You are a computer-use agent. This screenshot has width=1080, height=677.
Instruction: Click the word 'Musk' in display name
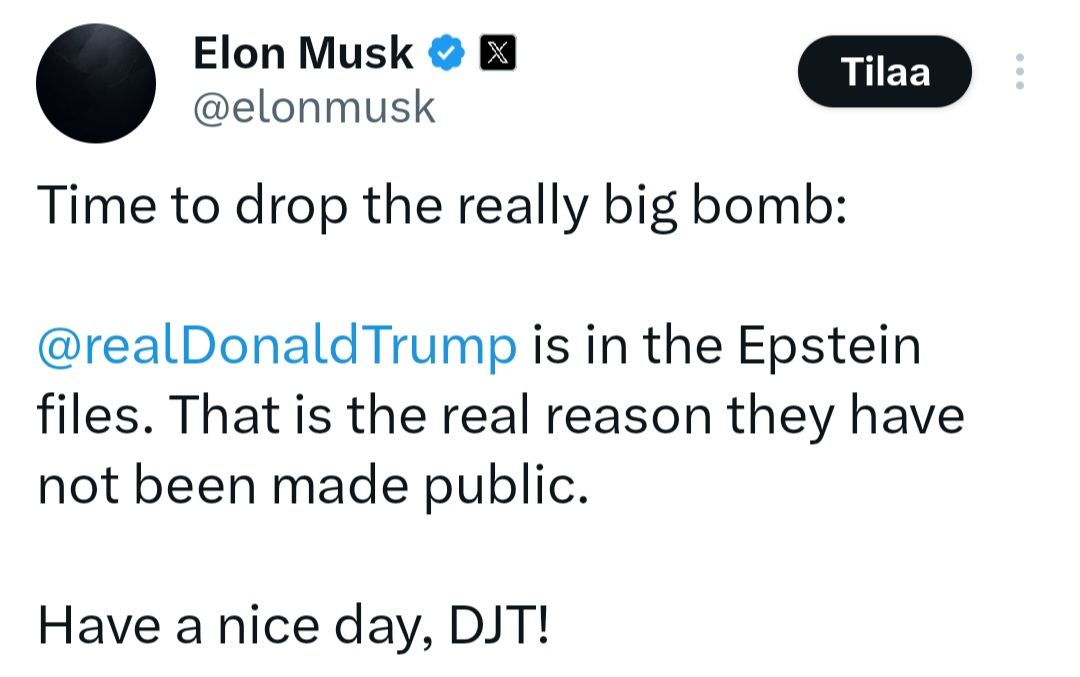tap(356, 53)
